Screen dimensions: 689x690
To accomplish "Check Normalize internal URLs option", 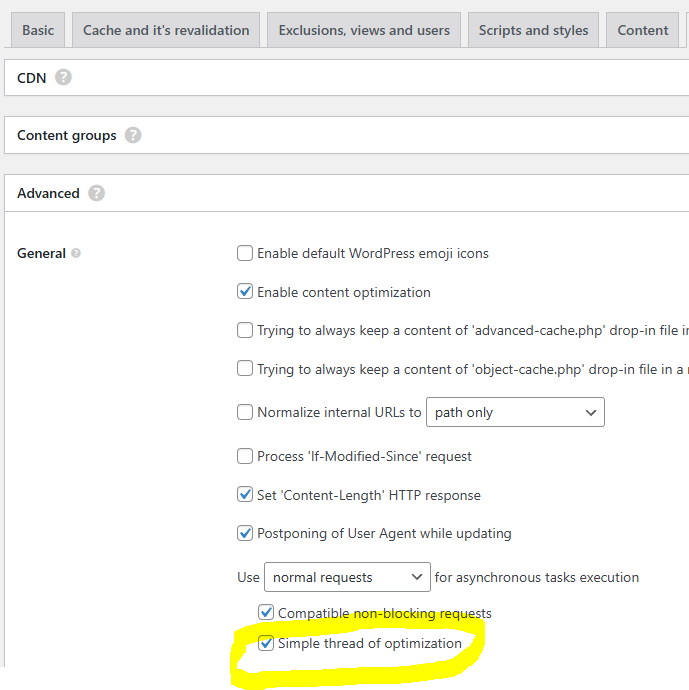I will [245, 412].
